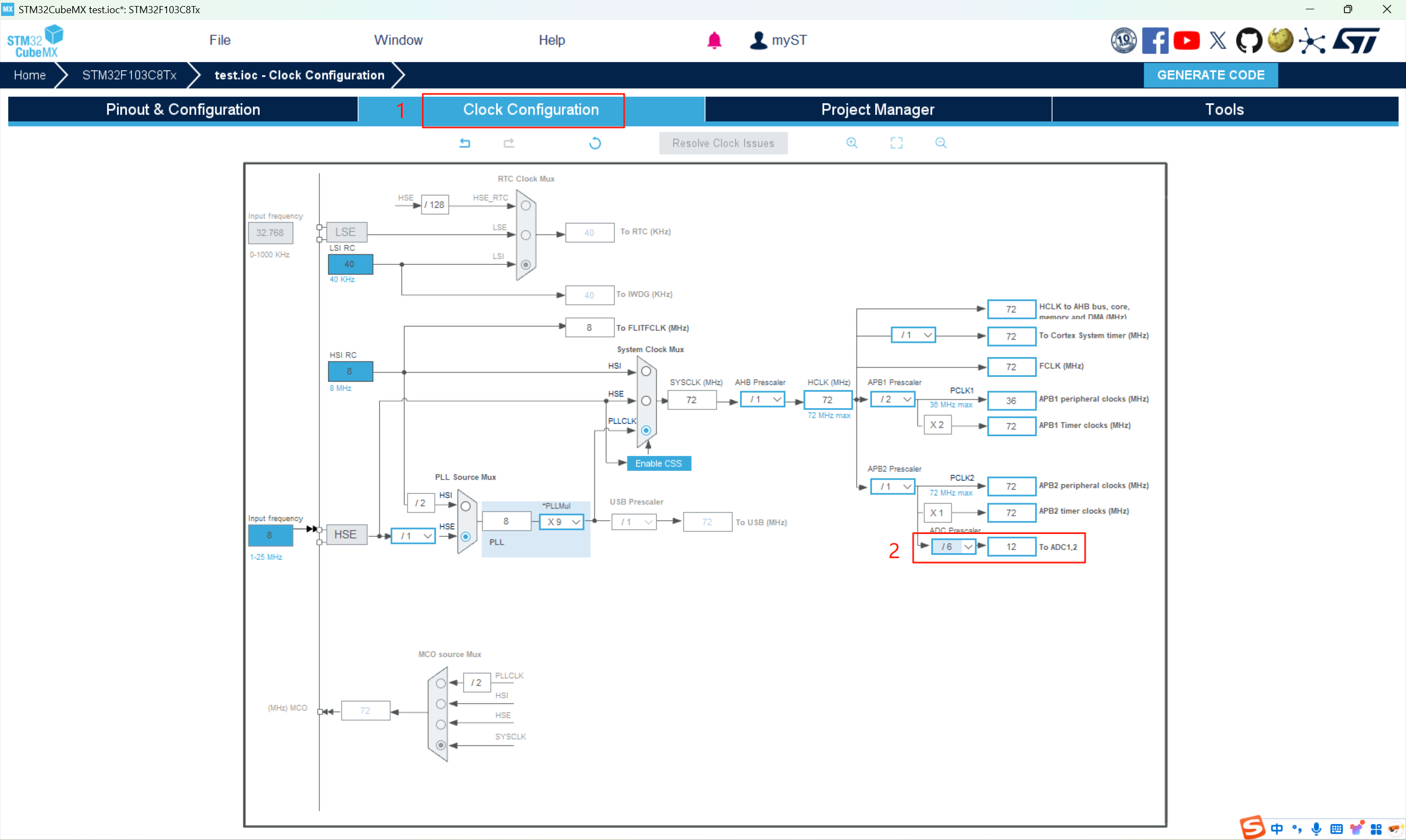Open the wiki globe icon
1406x840 pixels.
(x=1280, y=40)
